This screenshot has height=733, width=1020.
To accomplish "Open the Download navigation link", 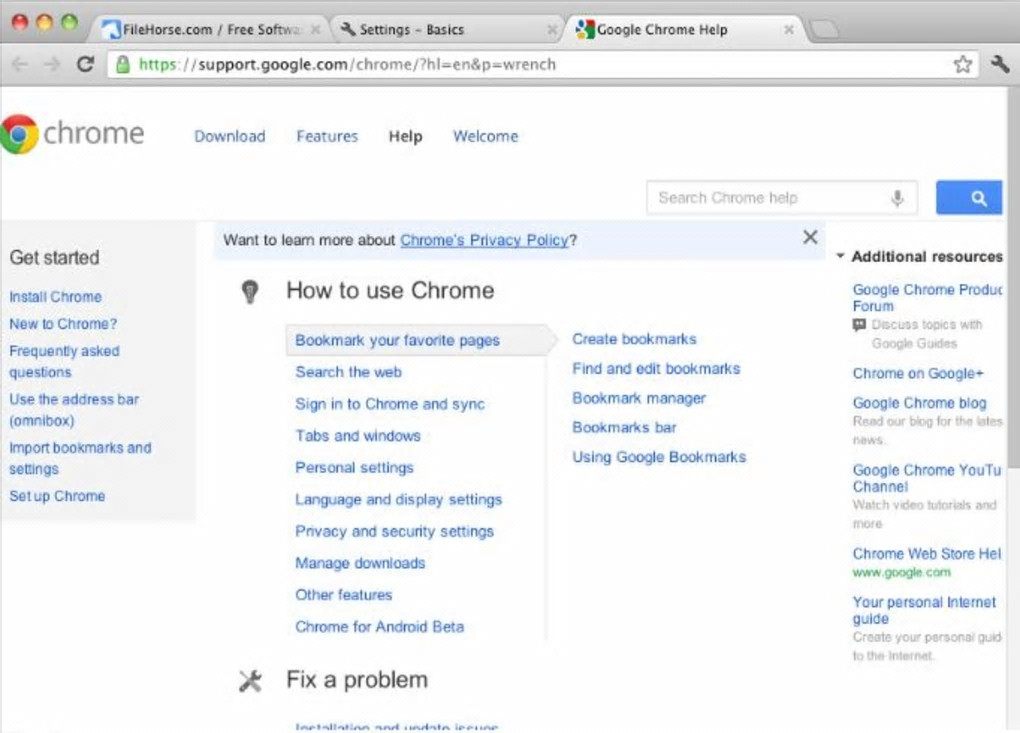I will pyautogui.click(x=230, y=137).
